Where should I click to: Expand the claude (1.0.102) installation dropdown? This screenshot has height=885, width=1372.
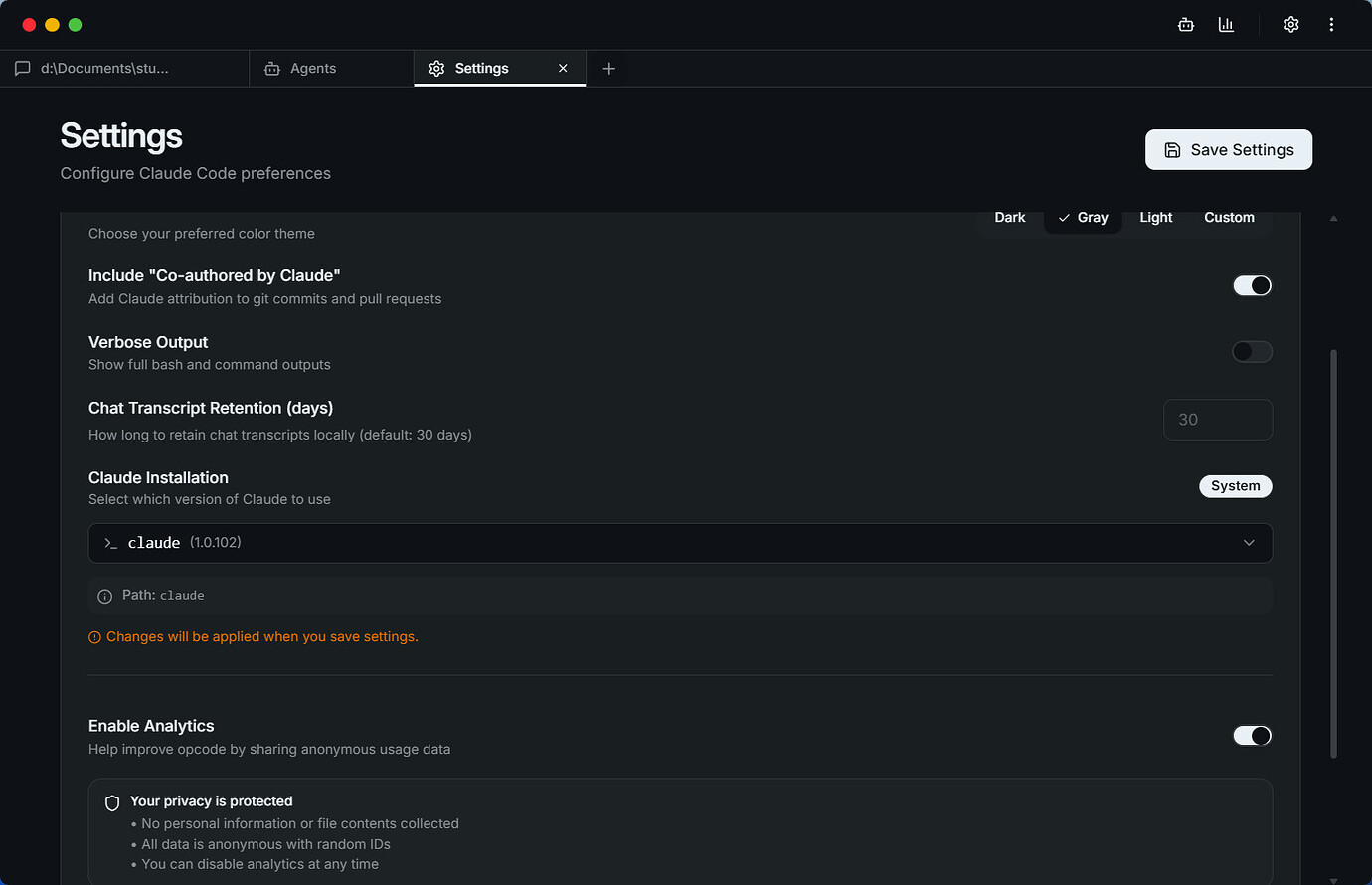pyautogui.click(x=680, y=543)
